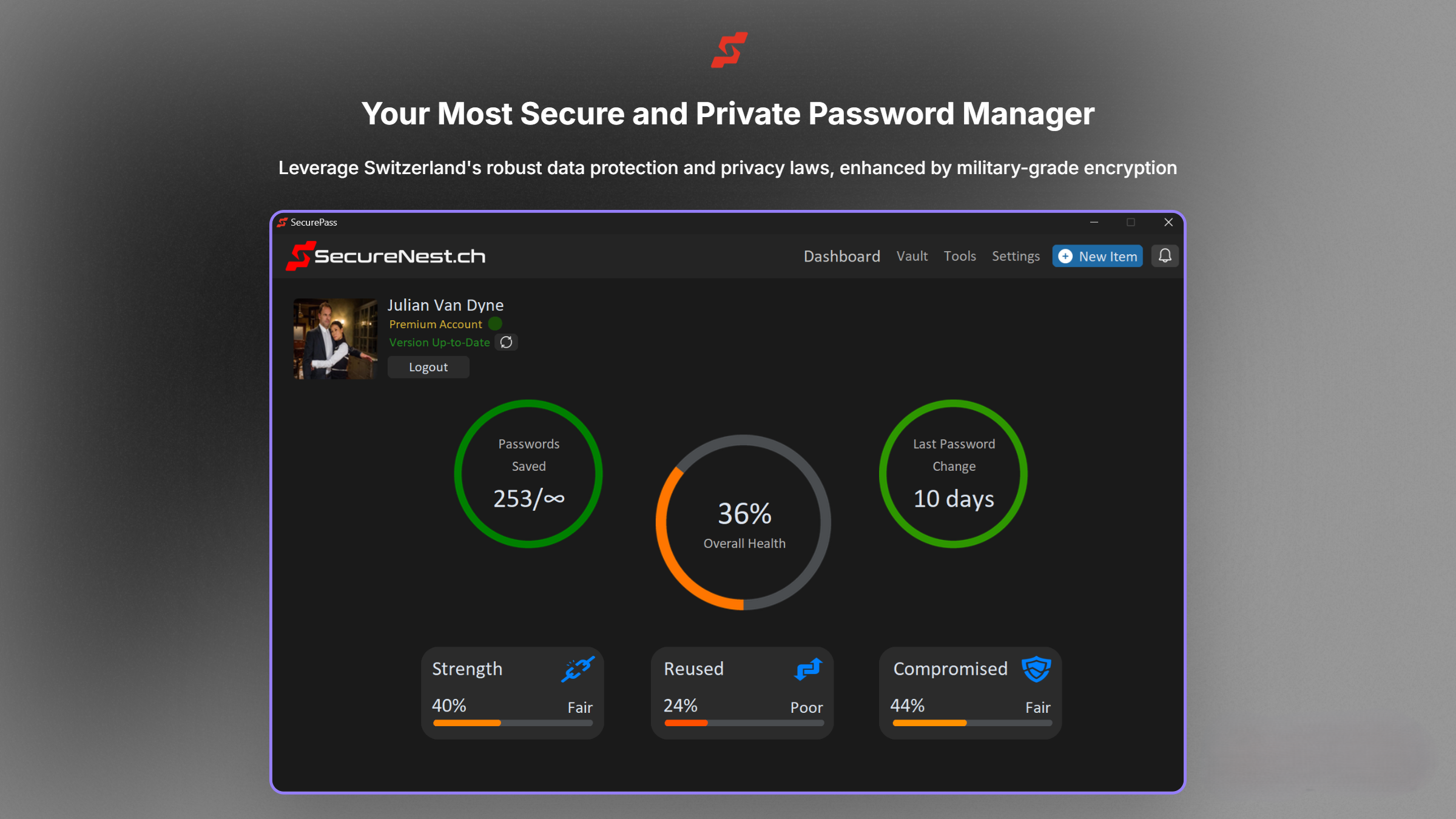Image resolution: width=1456 pixels, height=819 pixels.
Task: Click the 36% Overall Health gauge
Action: 744,522
